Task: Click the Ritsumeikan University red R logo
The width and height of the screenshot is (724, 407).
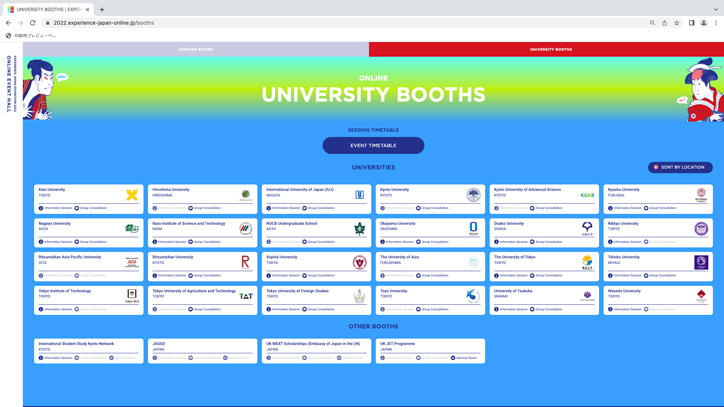Action: click(x=246, y=262)
